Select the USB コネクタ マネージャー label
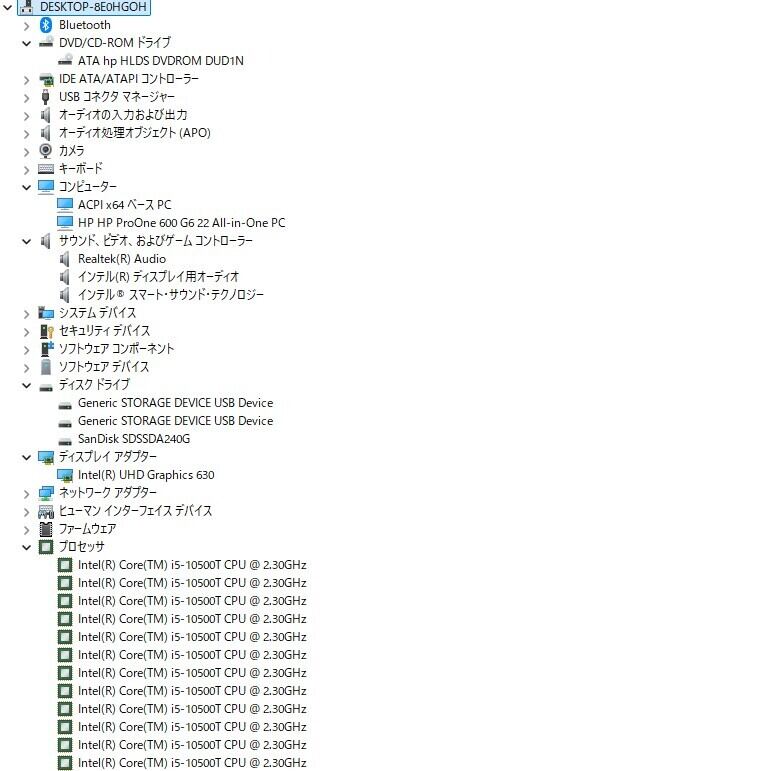 pos(117,97)
